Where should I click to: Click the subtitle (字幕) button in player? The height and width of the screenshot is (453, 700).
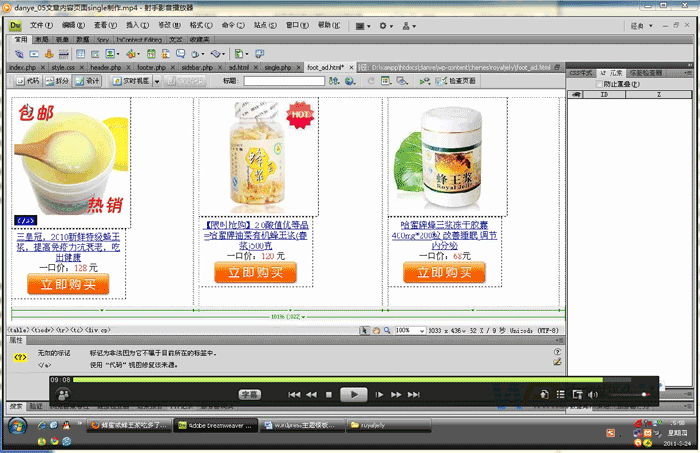pyautogui.click(x=250, y=395)
